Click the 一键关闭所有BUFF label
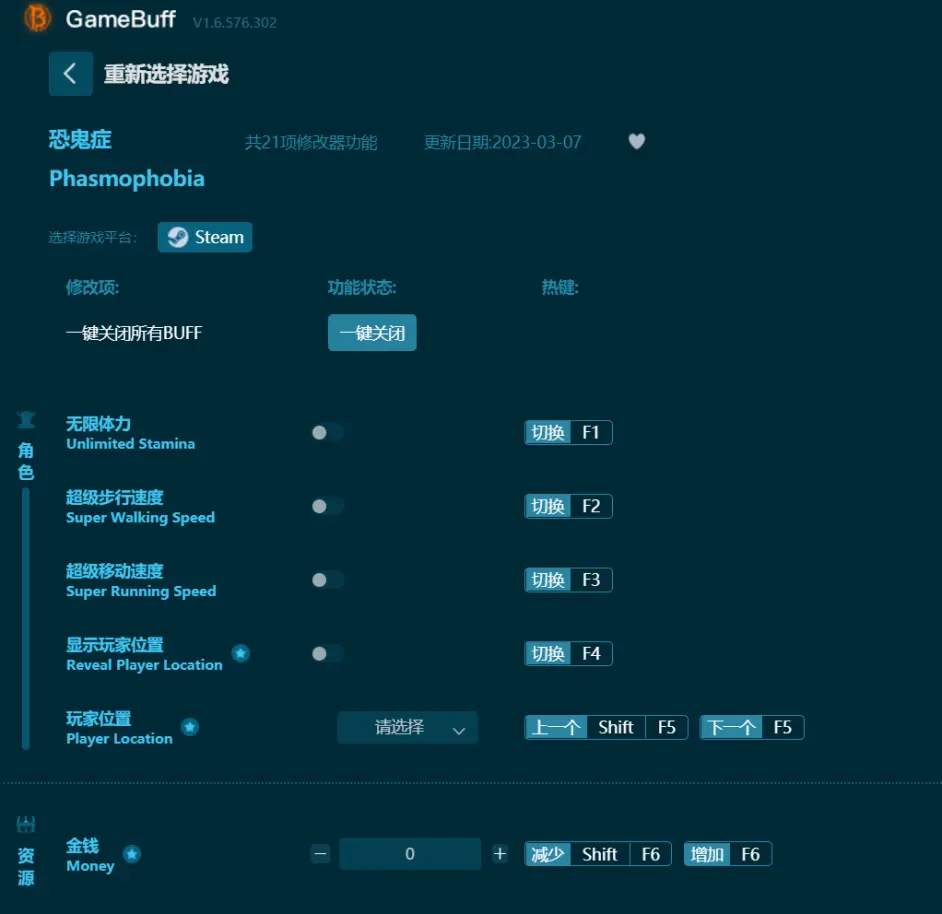The height and width of the screenshot is (914, 942). point(134,333)
